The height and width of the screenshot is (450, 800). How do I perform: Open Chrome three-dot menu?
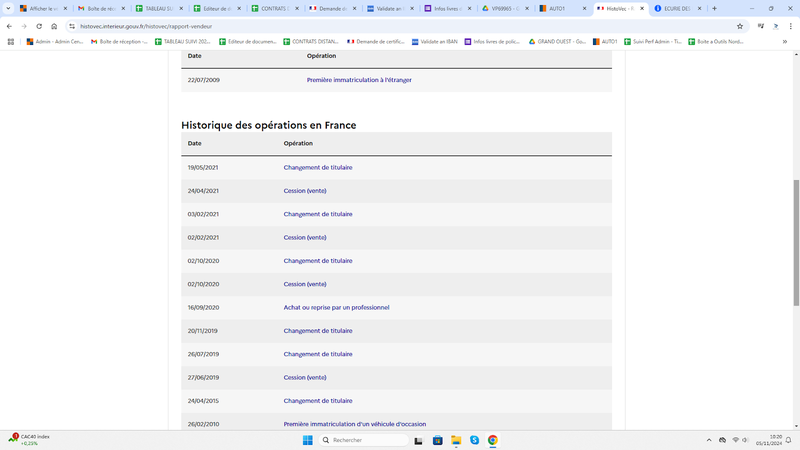coord(790,26)
